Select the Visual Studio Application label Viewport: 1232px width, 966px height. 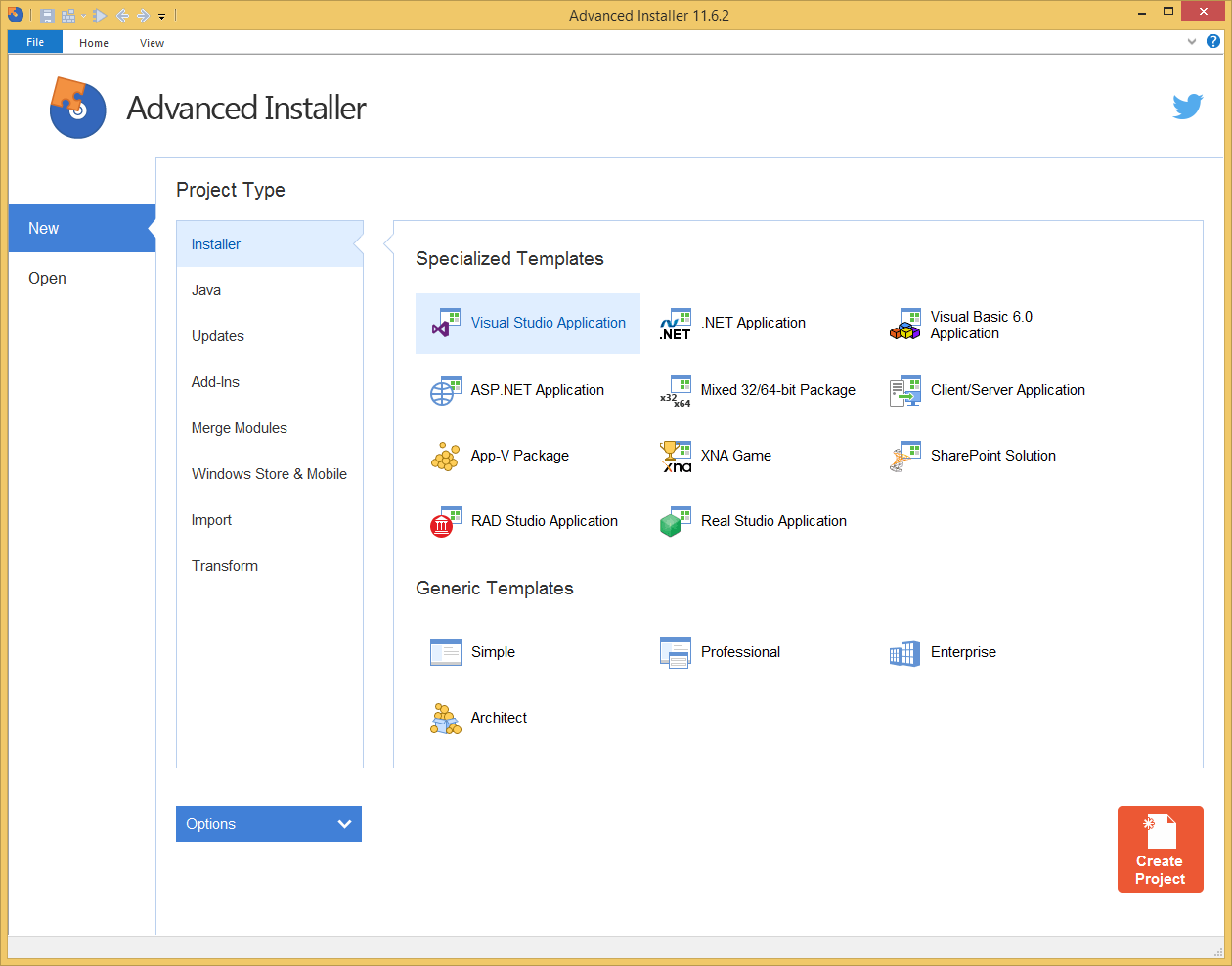(549, 323)
